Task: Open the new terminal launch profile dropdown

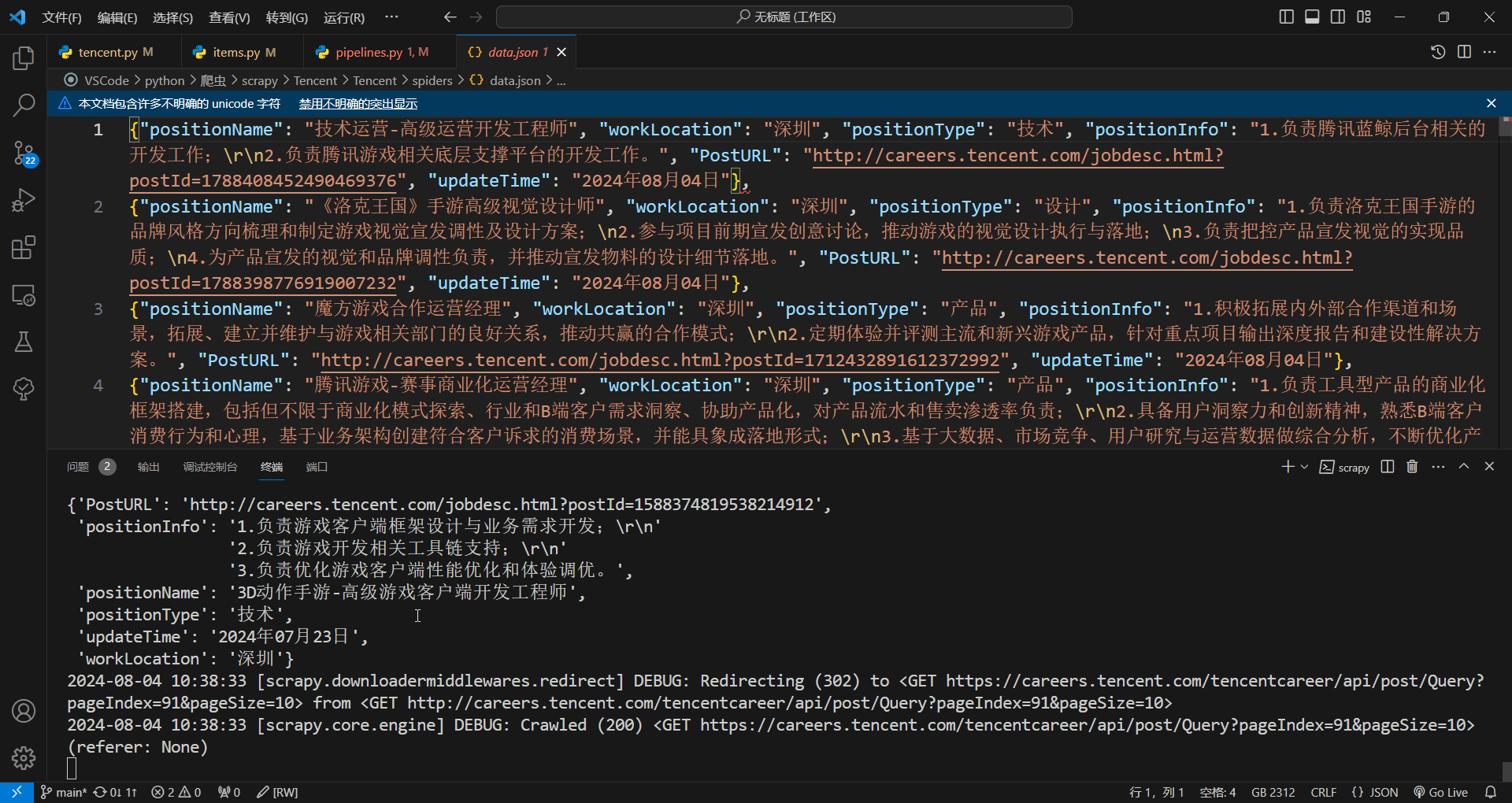Action: [1305, 467]
